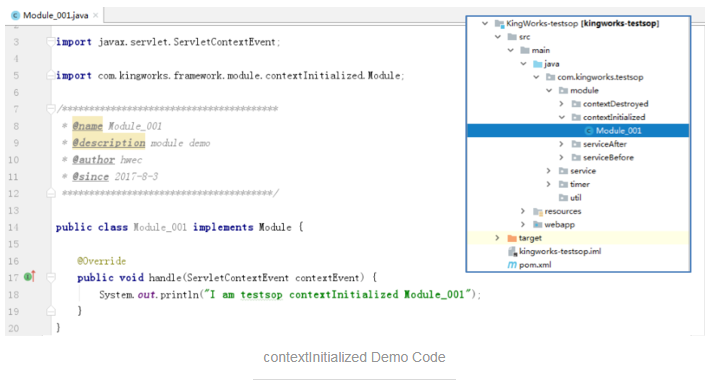Collapse the KingWorks-testsop project root
The width and height of the screenshot is (708, 386).
coord(485,23)
